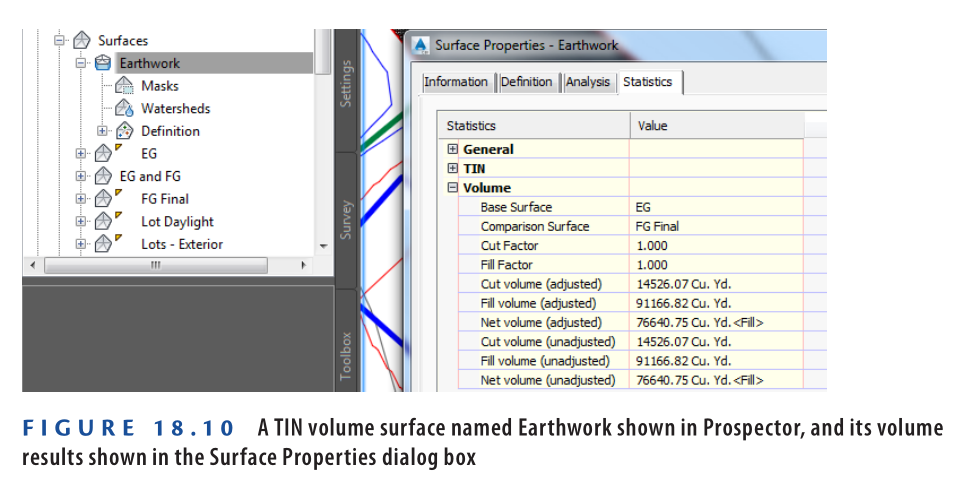Switch to the Information tab

point(456,82)
